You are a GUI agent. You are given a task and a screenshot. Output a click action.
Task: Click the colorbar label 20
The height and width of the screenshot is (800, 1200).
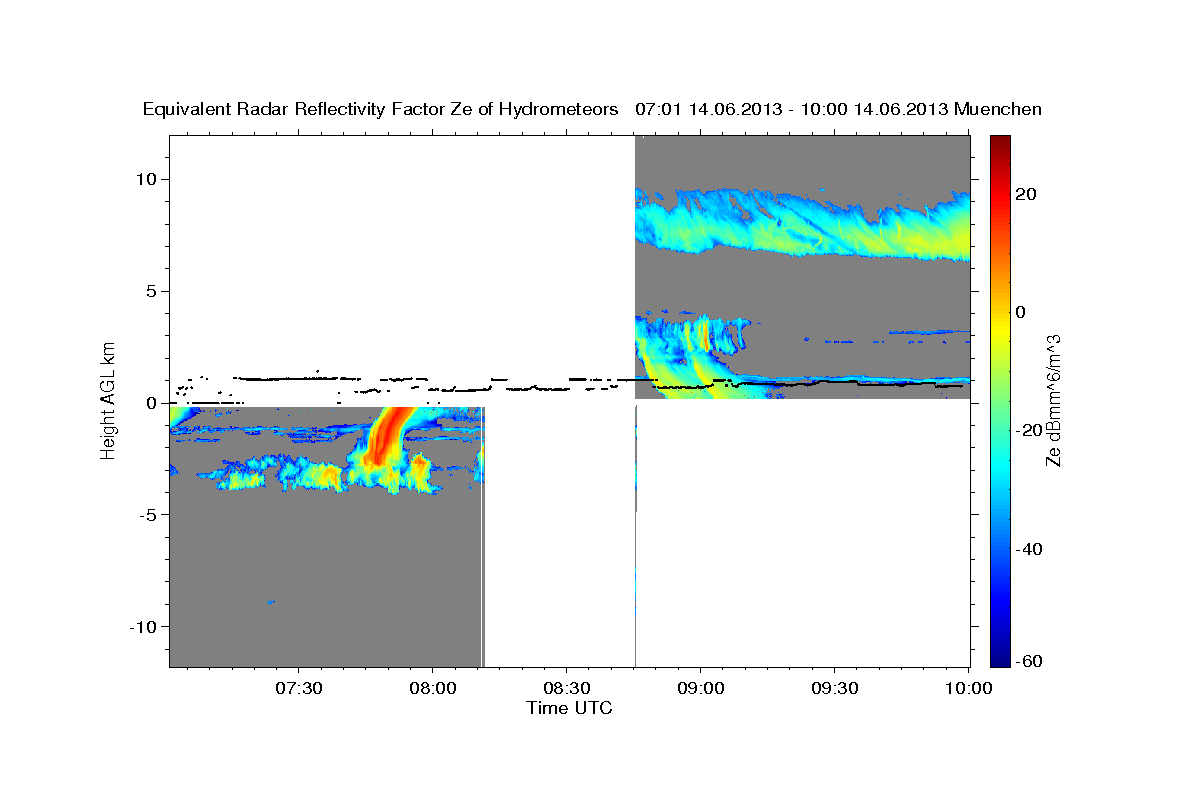click(1028, 194)
